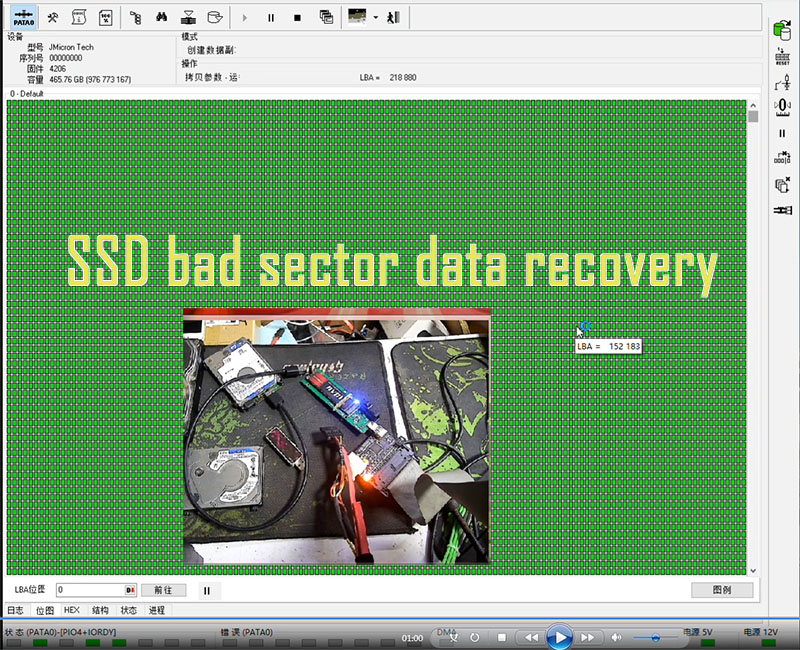Switch to the 日志 tab
Viewport: 800px width, 650px height.
(15, 610)
